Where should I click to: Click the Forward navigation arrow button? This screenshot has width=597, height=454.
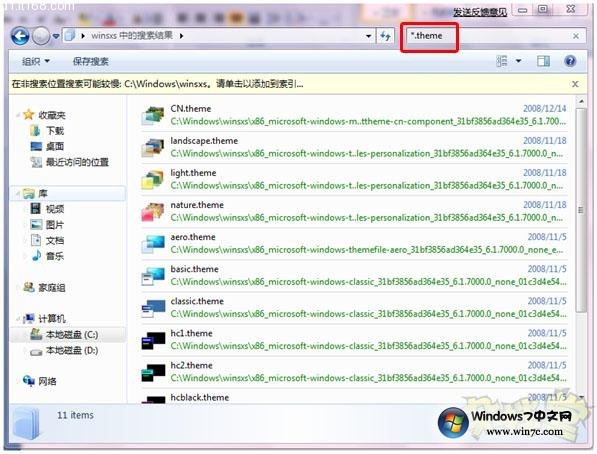[41, 36]
